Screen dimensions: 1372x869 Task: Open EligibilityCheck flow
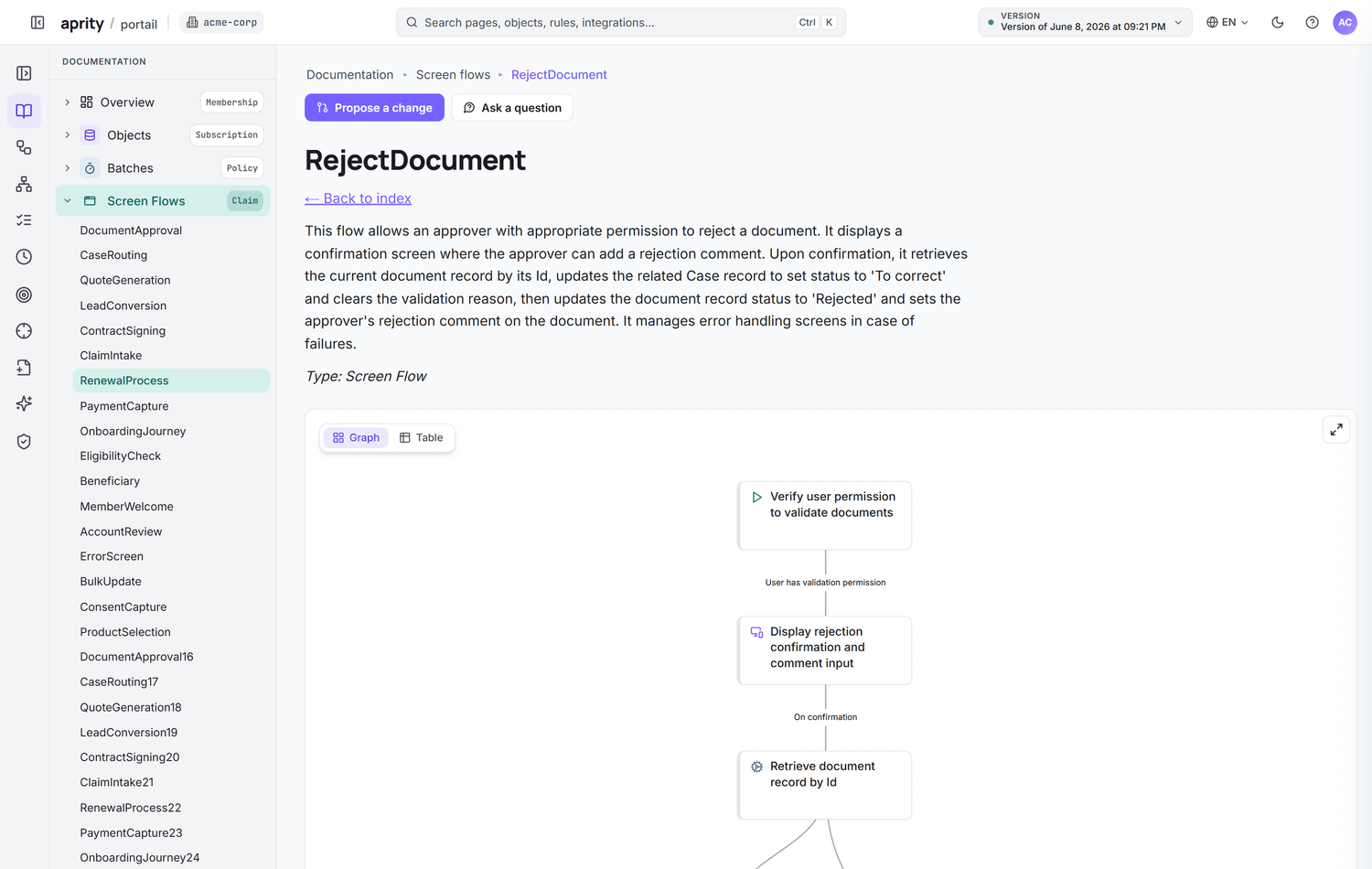120,456
